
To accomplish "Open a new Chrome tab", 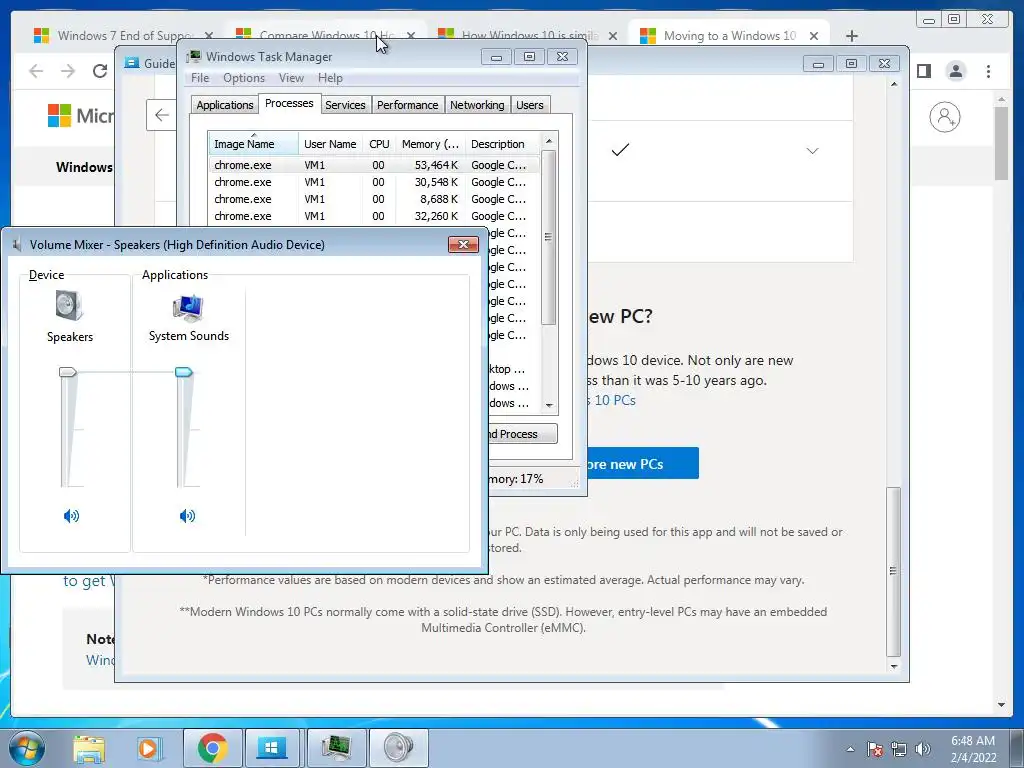I will [852, 36].
